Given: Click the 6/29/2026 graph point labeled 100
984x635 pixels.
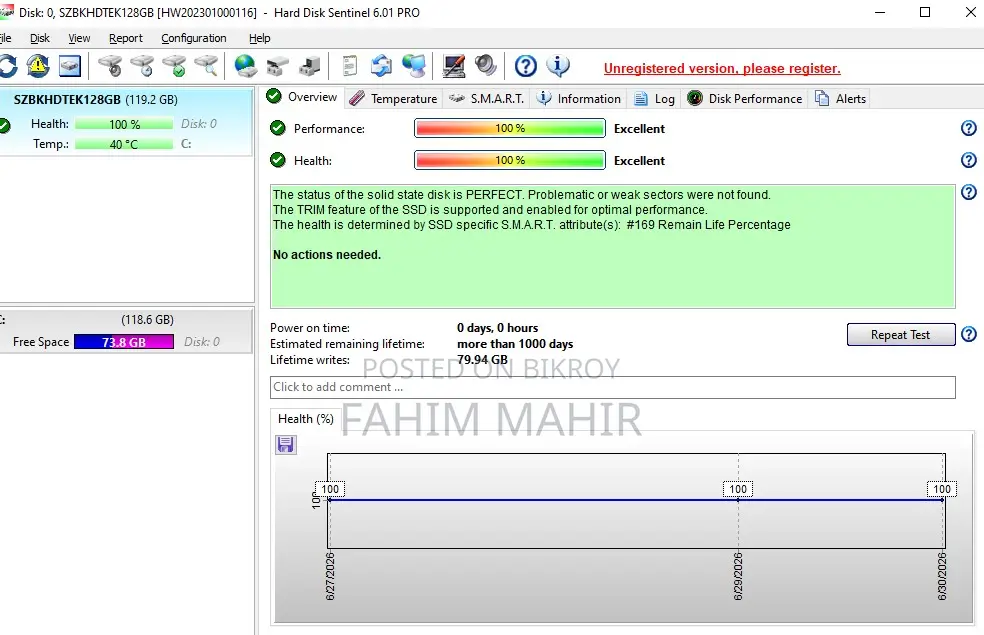Looking at the screenshot, I should coord(738,500).
